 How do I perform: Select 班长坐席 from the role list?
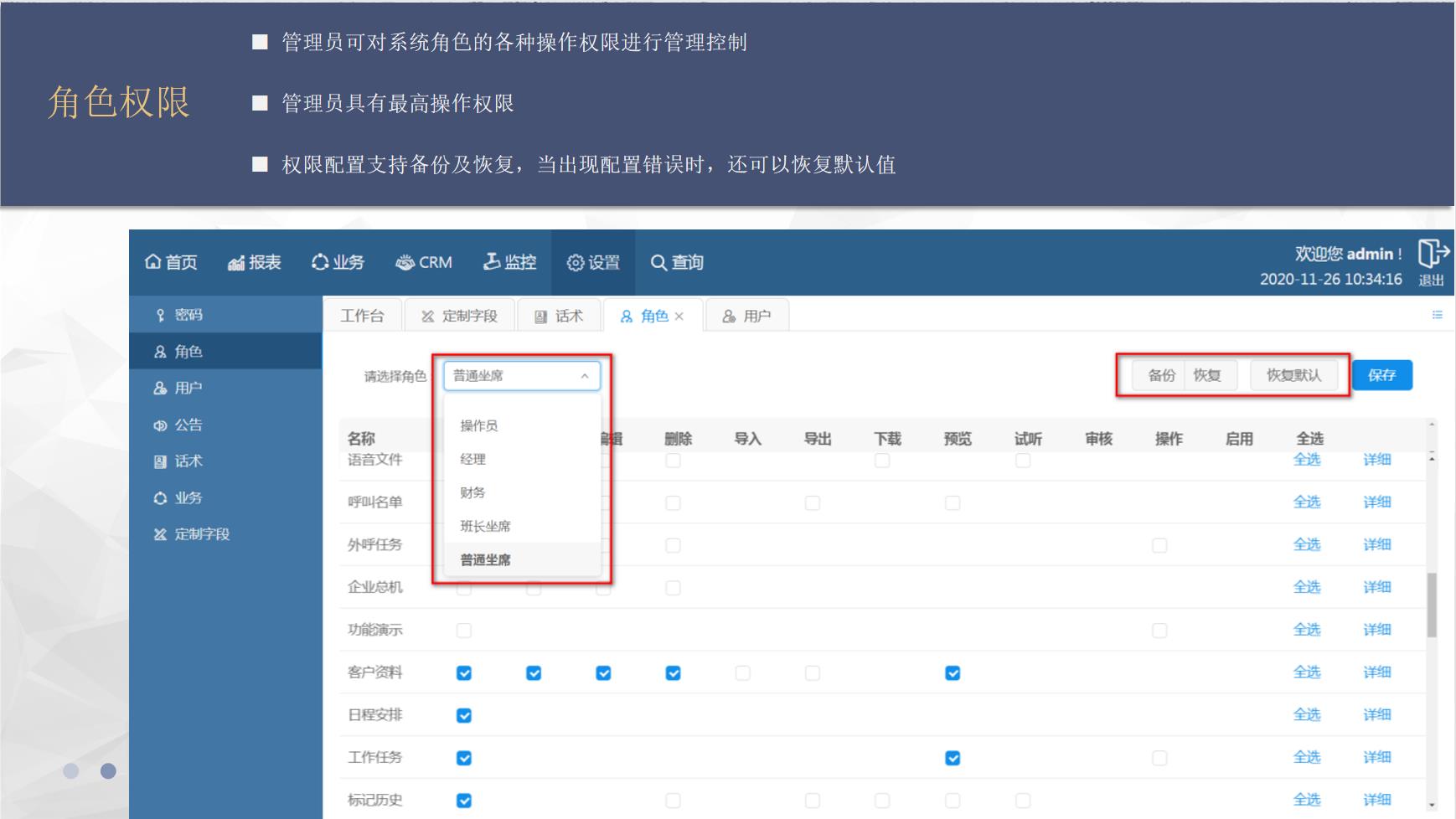[x=522, y=526]
